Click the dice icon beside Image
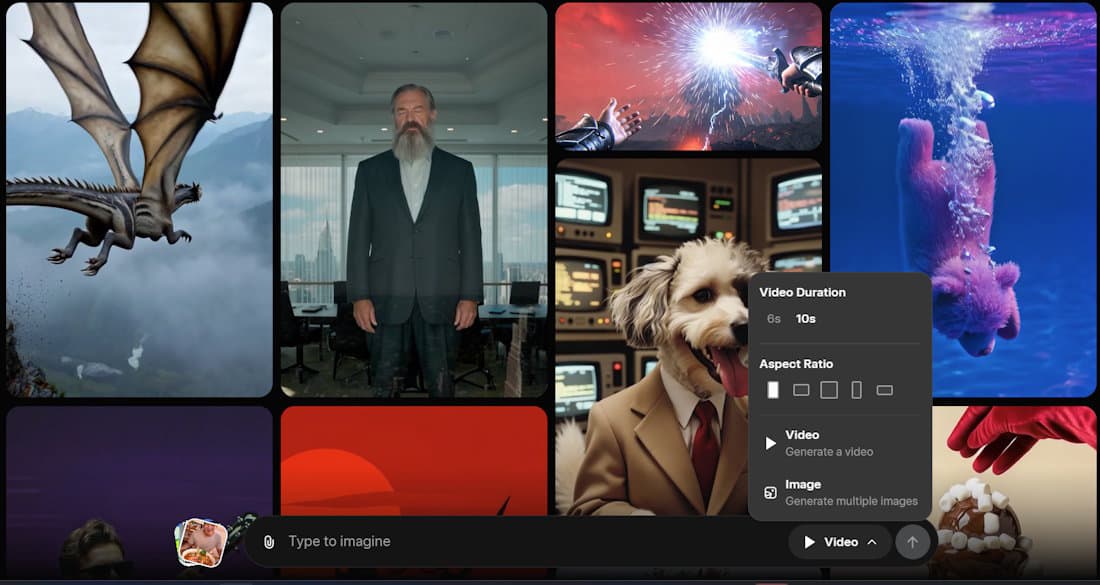1100x585 pixels. (x=770, y=492)
